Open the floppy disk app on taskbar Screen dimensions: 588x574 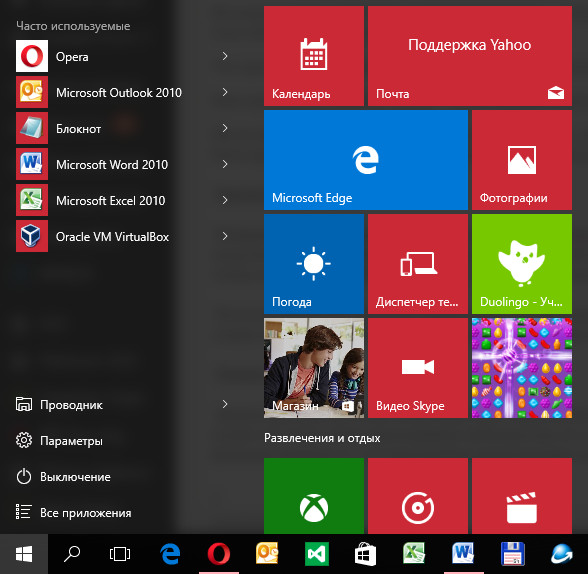tap(513, 554)
